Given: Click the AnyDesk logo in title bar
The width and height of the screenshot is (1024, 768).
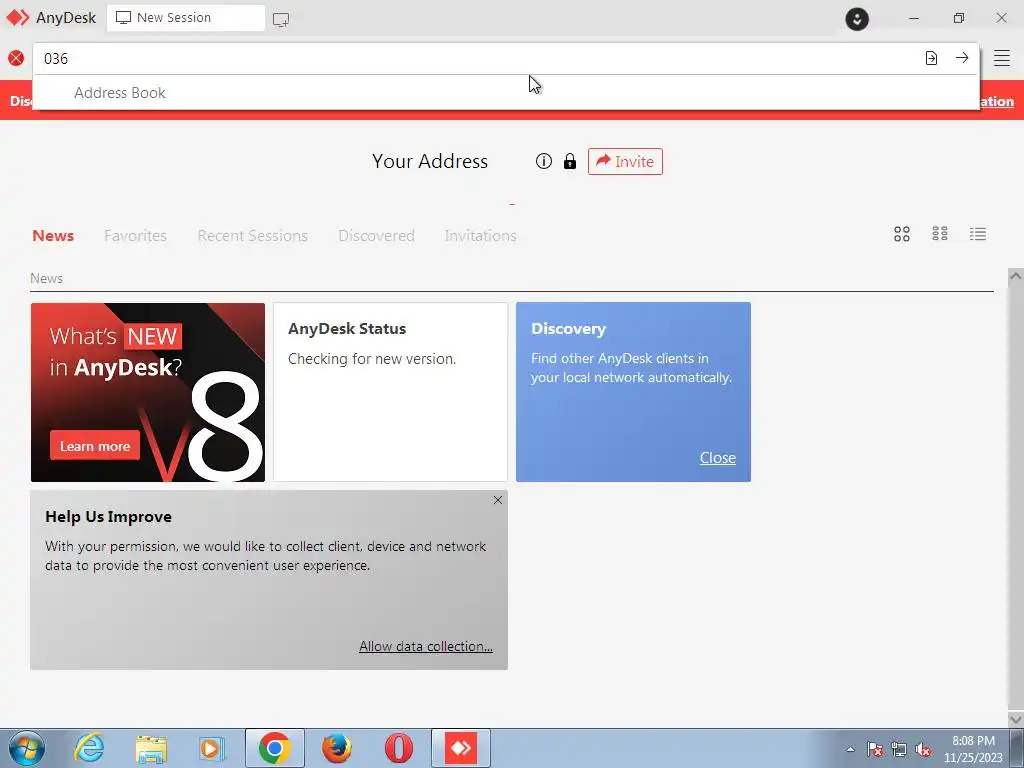Looking at the screenshot, I should [x=18, y=18].
